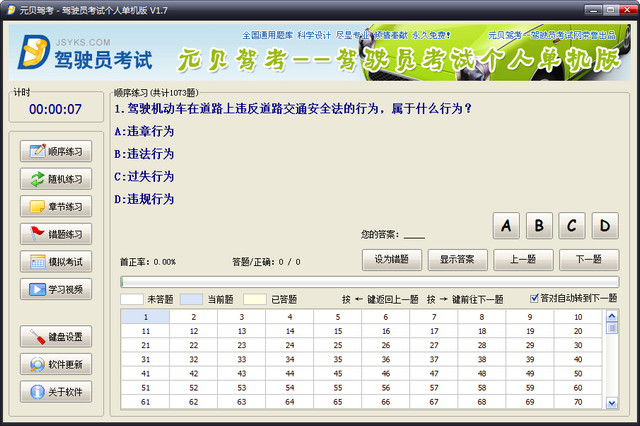Image resolution: width=640 pixels, height=426 pixels.
Task: Open 学习视频 learning videos
Action: click(x=56, y=290)
